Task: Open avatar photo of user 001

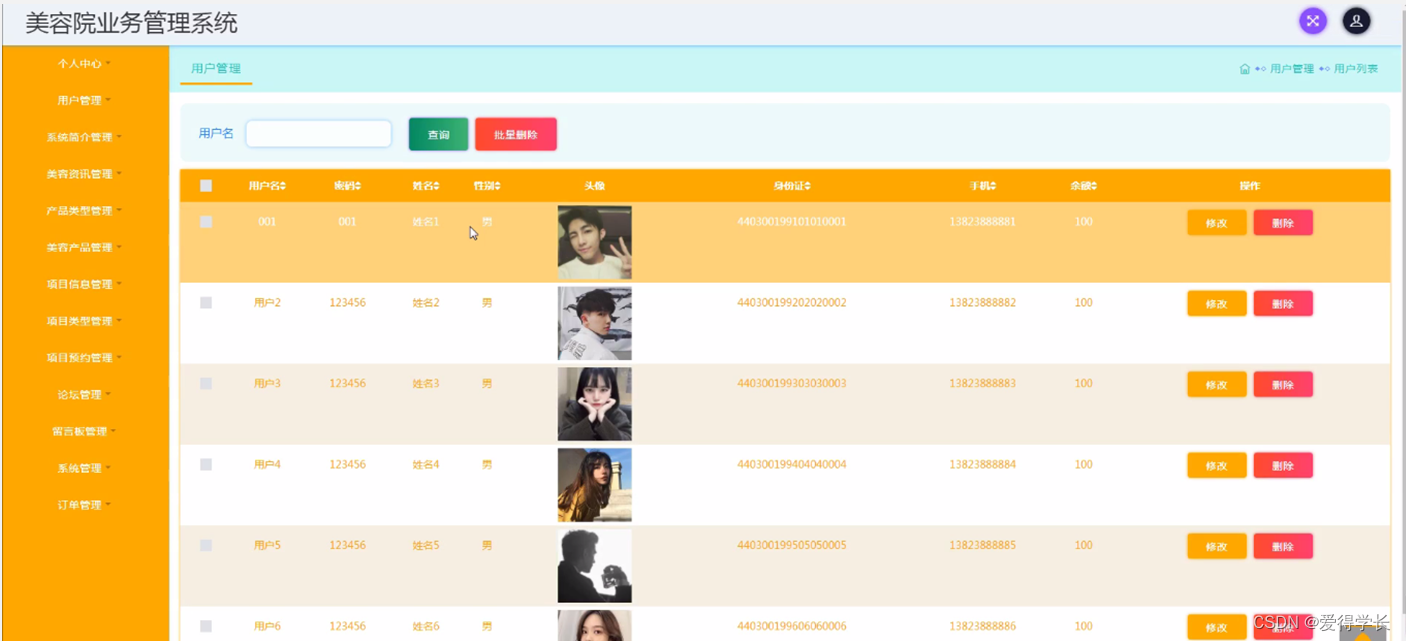Action: tap(595, 243)
